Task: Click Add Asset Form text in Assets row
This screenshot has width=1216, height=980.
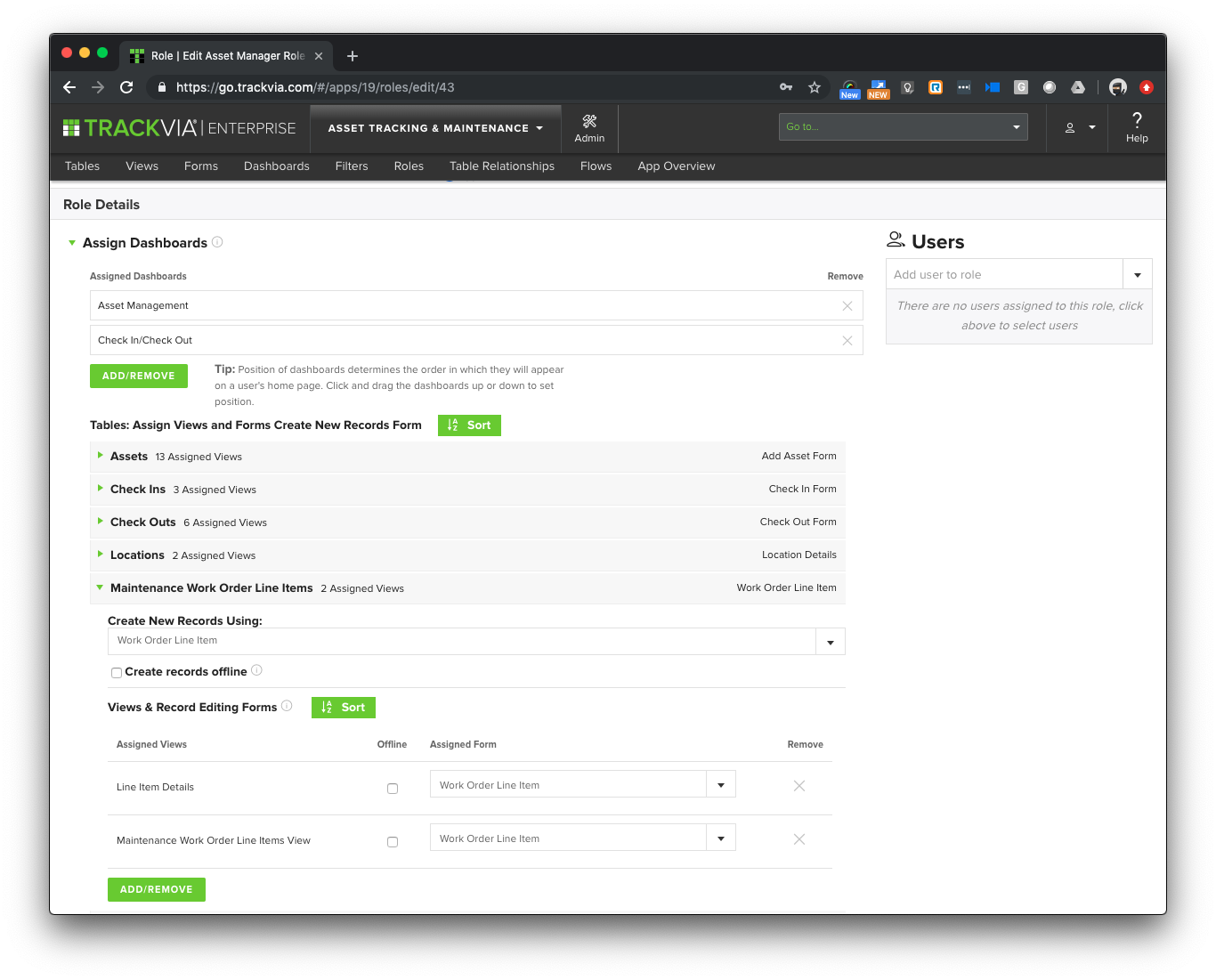Action: 799,456
